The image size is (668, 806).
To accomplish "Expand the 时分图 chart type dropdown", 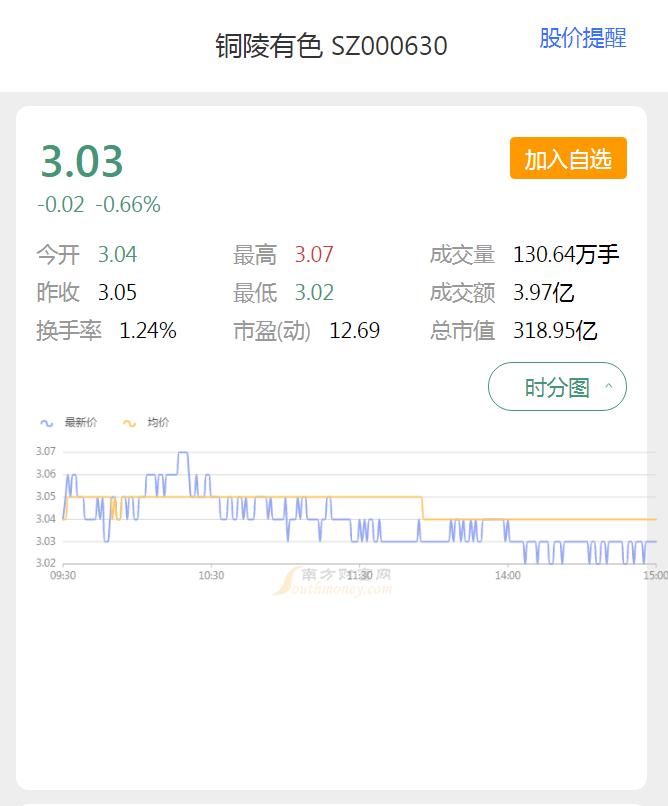I will point(557,387).
